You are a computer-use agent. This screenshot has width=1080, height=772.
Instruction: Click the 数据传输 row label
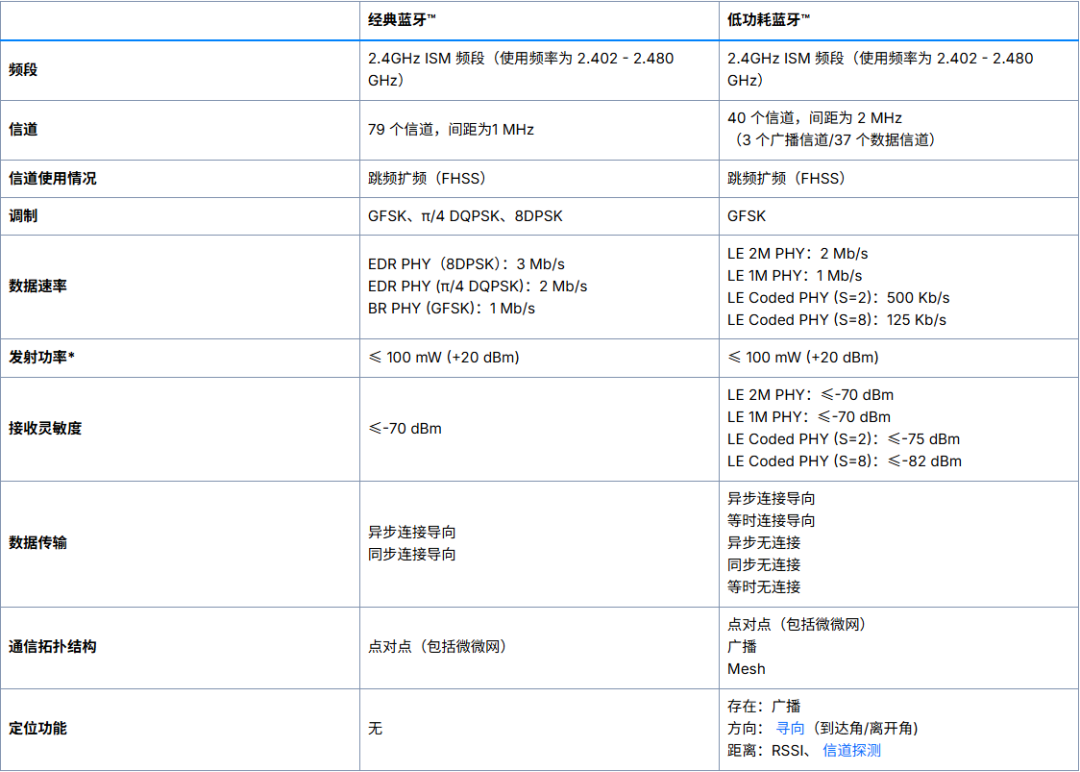tap(38, 543)
